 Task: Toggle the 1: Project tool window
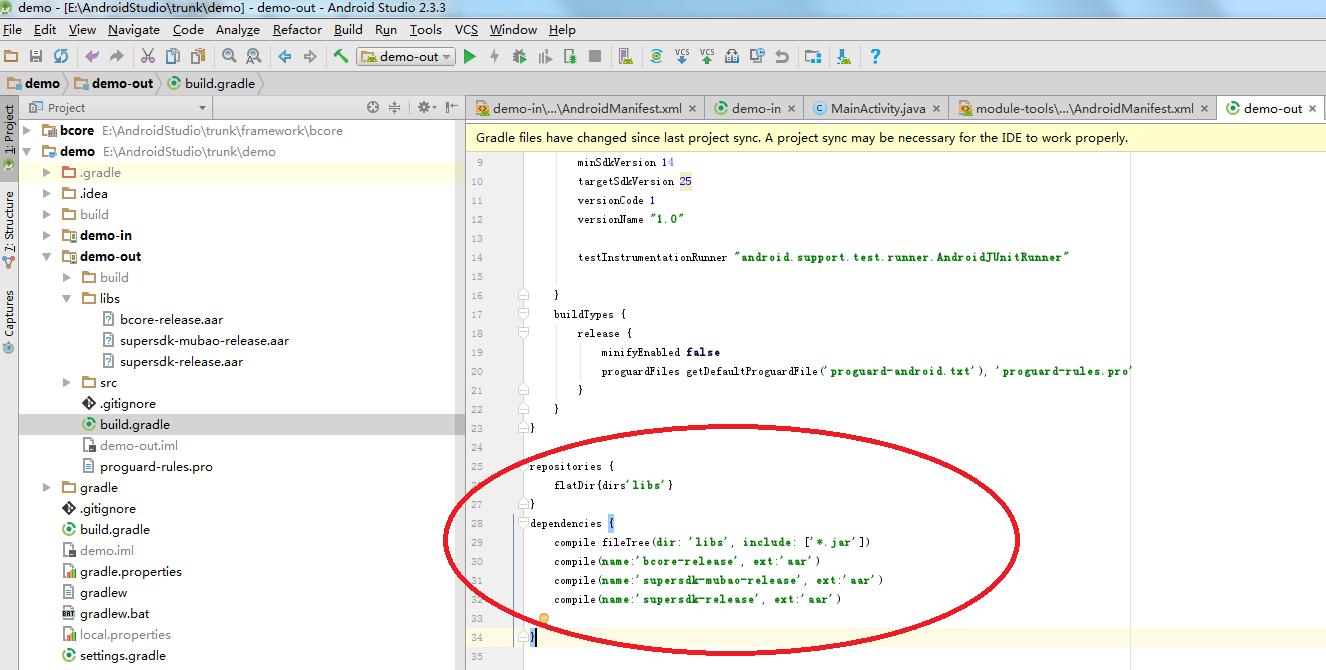(x=9, y=137)
